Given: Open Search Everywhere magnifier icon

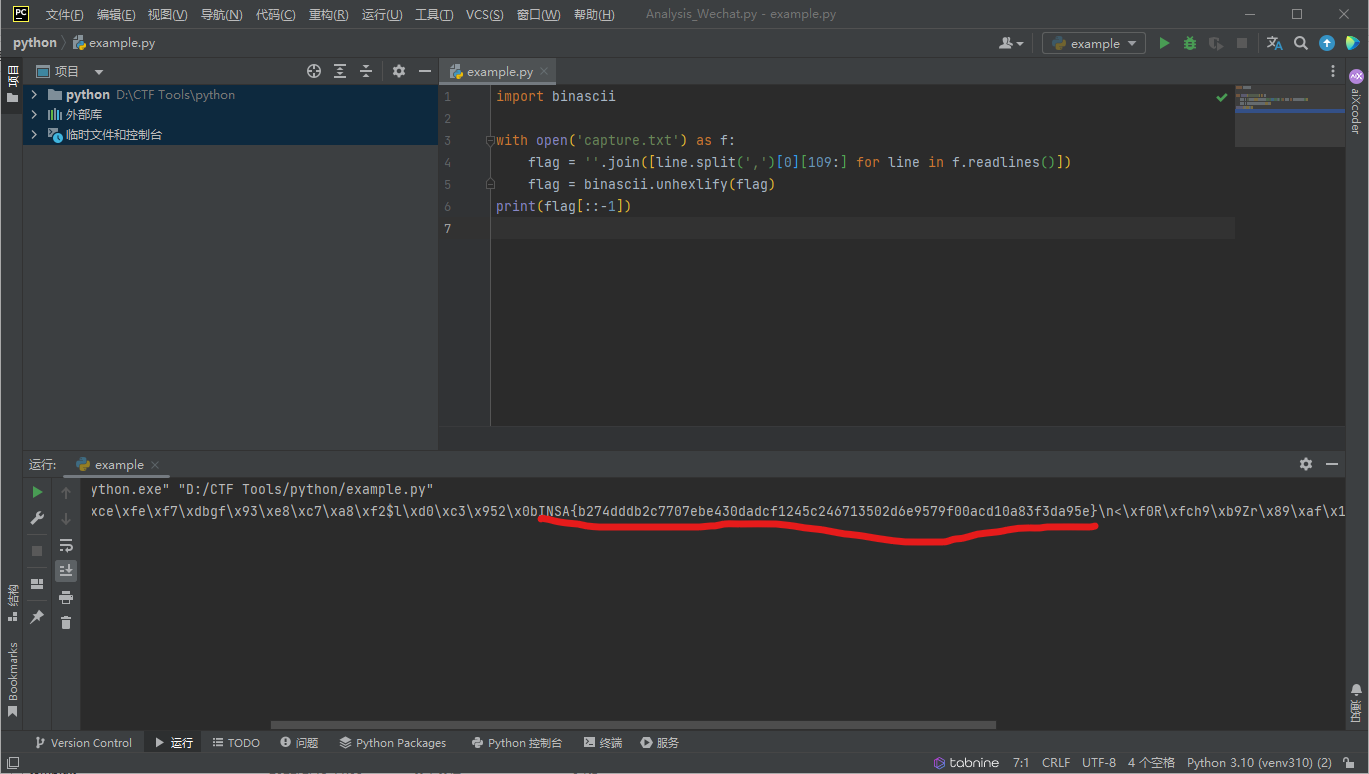Looking at the screenshot, I should (1301, 43).
